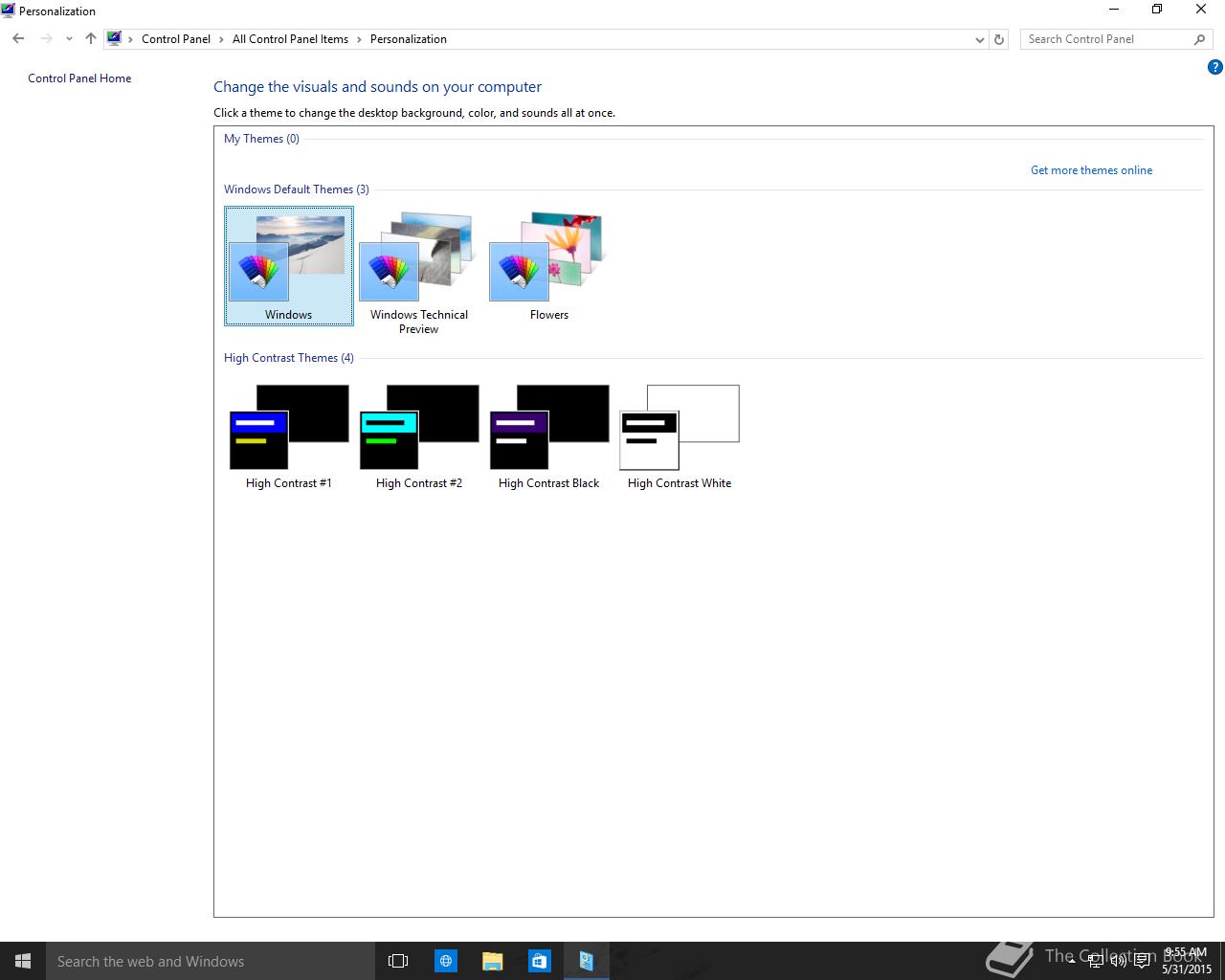Open the Start menu
The image size is (1225, 980).
pyautogui.click(x=23, y=961)
